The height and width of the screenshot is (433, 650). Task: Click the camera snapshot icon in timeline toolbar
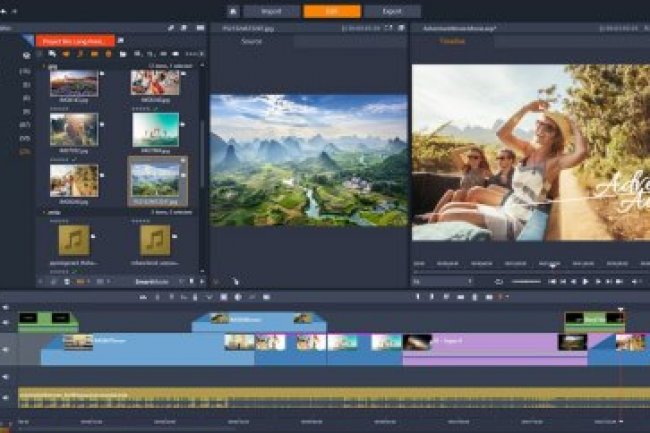(x=490, y=297)
